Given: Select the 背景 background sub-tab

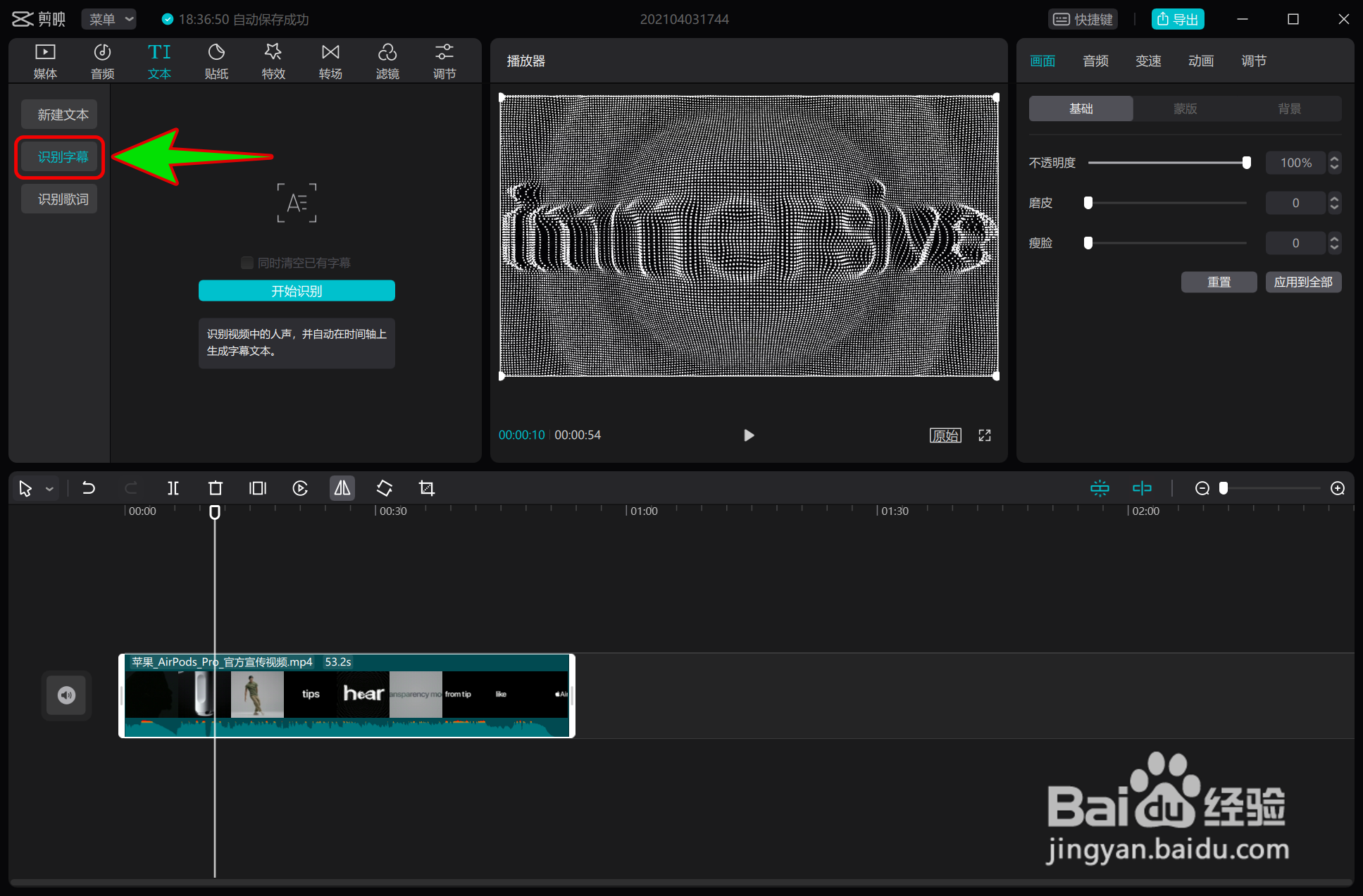Looking at the screenshot, I should 1290,108.
